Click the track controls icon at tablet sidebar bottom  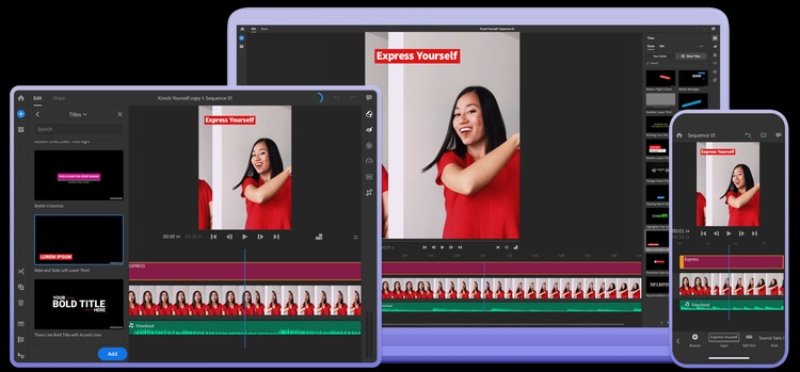tap(20, 355)
